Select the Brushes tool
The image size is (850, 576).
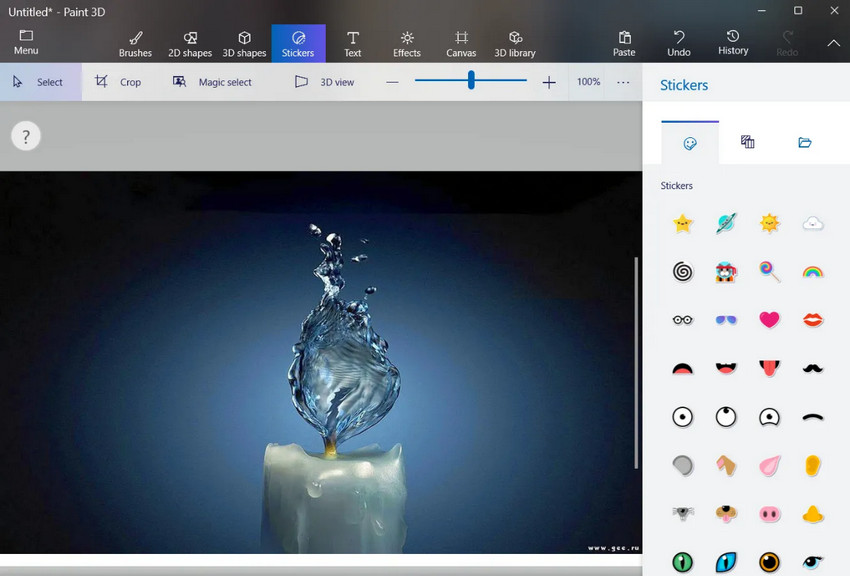pyautogui.click(x=135, y=42)
